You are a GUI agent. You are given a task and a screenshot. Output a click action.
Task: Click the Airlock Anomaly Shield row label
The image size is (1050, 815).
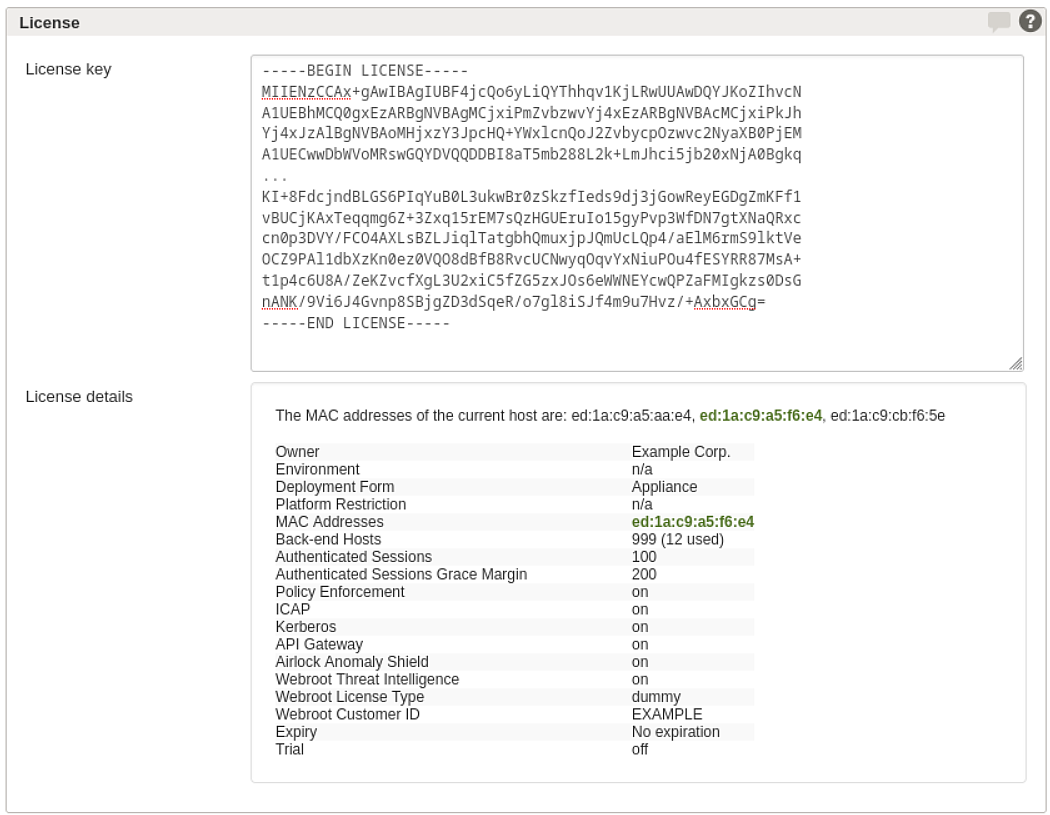352,662
